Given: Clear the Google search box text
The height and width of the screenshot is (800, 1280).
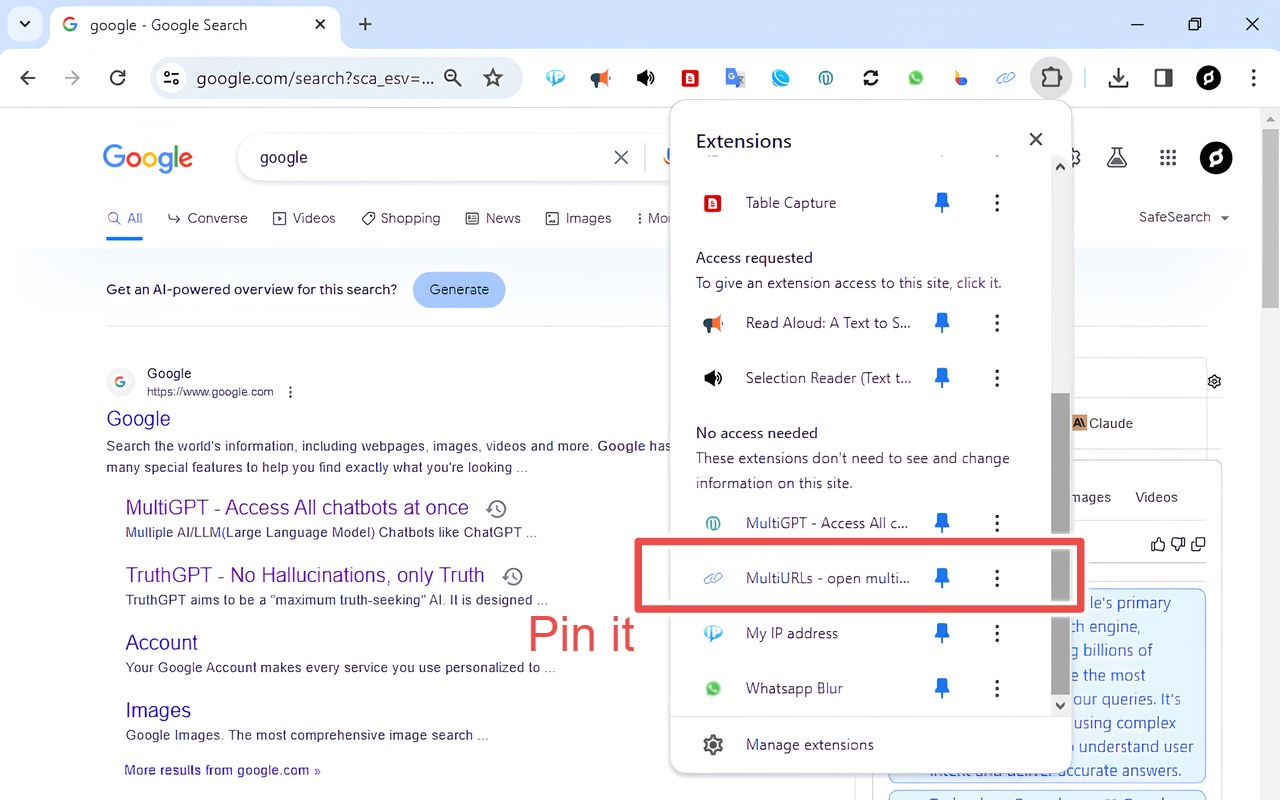Looking at the screenshot, I should click(621, 157).
